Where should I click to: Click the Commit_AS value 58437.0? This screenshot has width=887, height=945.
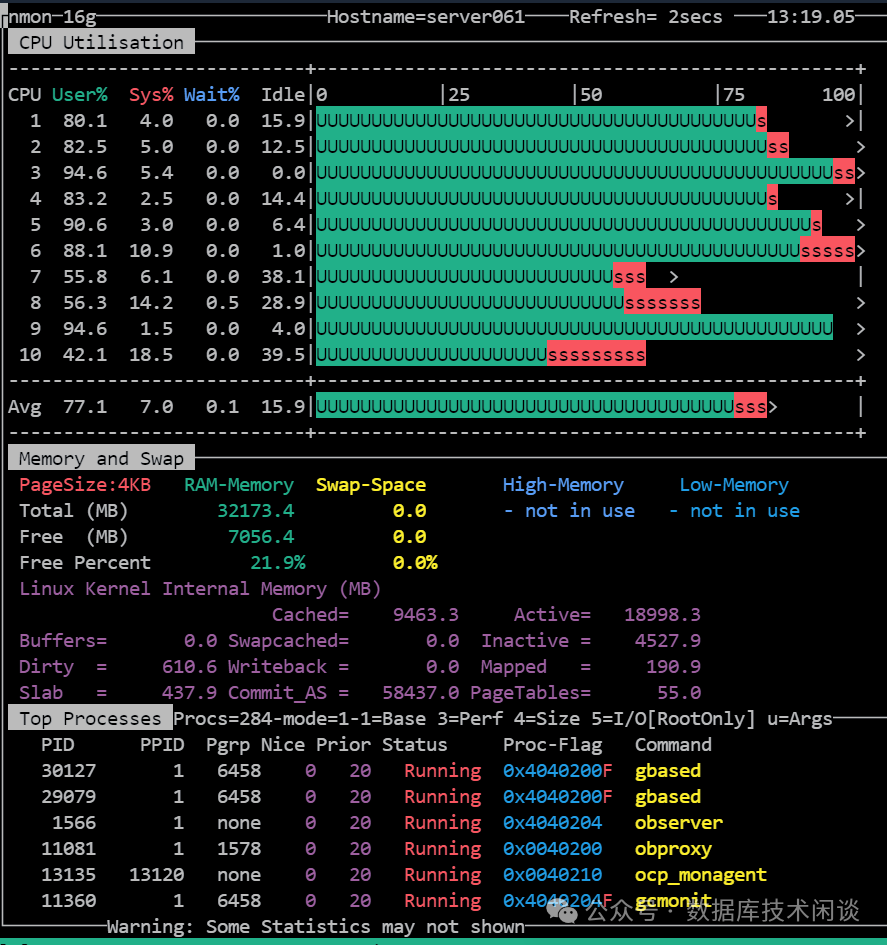pos(420,692)
